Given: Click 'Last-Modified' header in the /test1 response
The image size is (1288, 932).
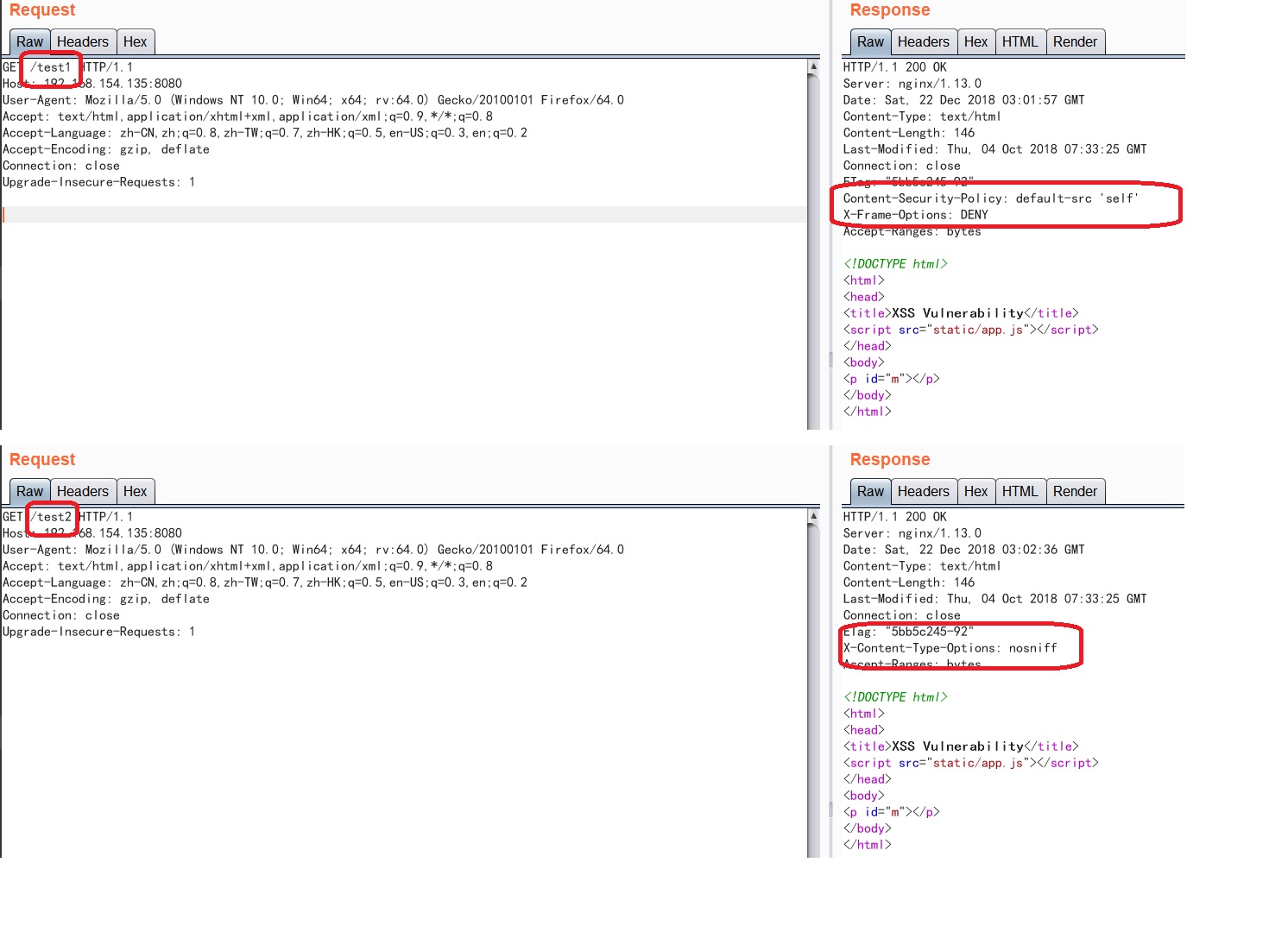Looking at the screenshot, I should (994, 149).
